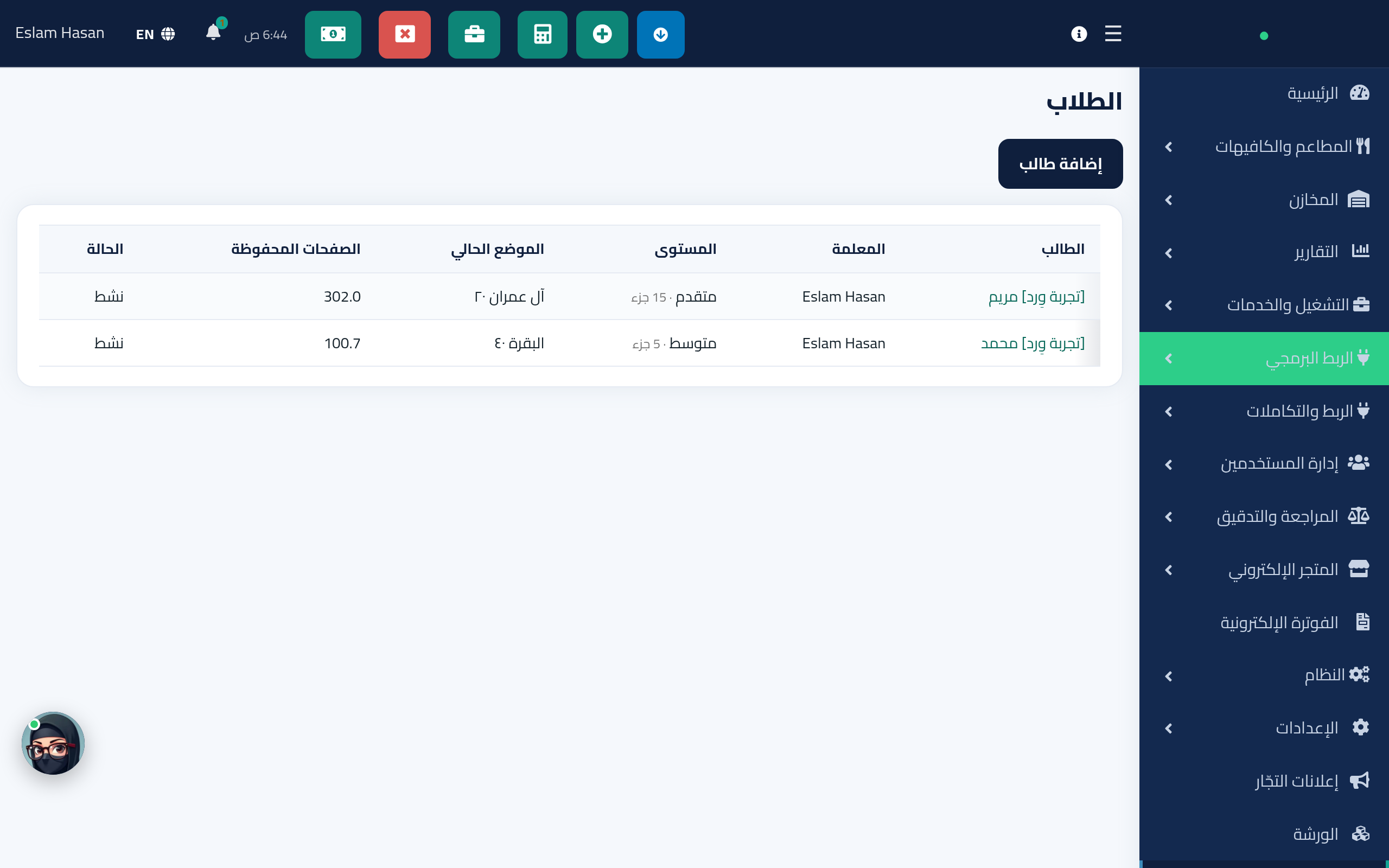1389x868 pixels.
Task: Open student [تجربة وِرد] محمد link
Action: pyautogui.click(x=1033, y=343)
